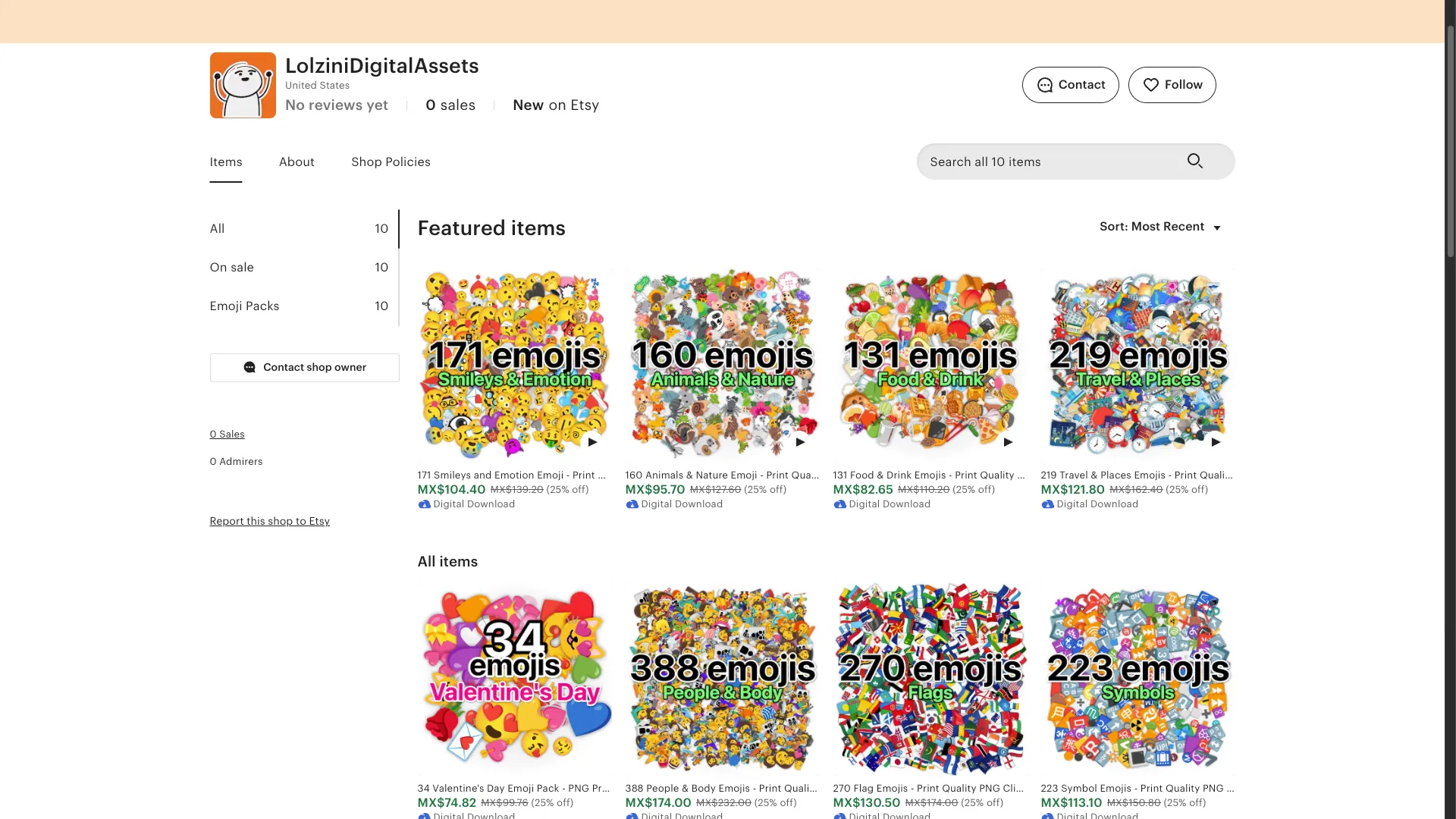The height and width of the screenshot is (819, 1456).
Task: Click the play icon on 131 Food & Drink listing
Action: [x=1009, y=442]
